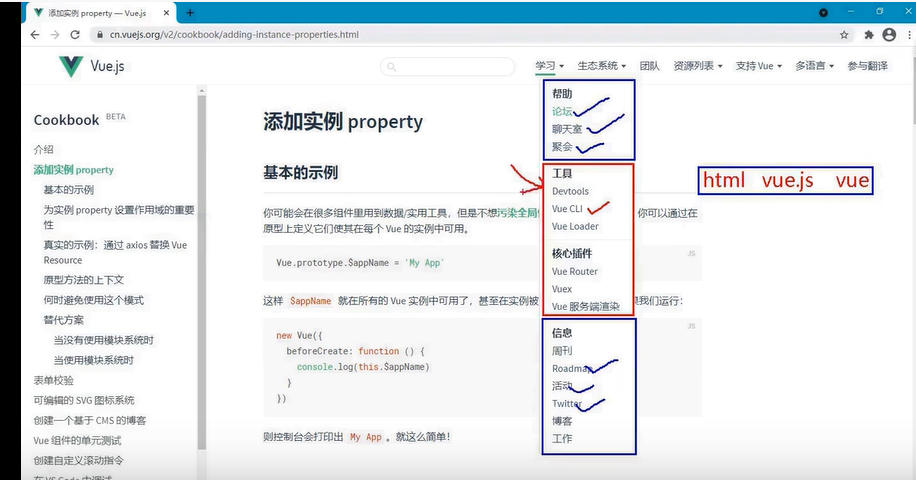Screen dimensions: 916x480
Task: Click the sidebar vertical scrollbar
Action: [202, 272]
